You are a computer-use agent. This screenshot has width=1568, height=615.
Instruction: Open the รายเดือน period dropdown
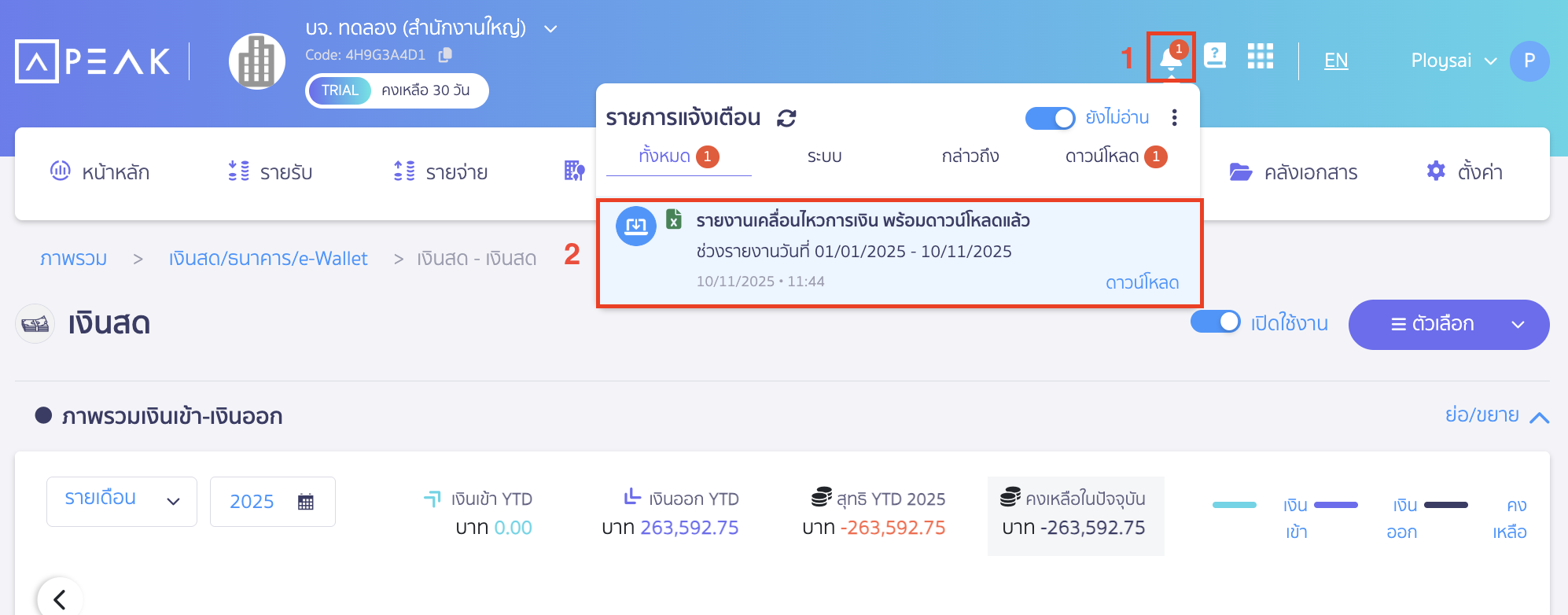click(x=122, y=501)
